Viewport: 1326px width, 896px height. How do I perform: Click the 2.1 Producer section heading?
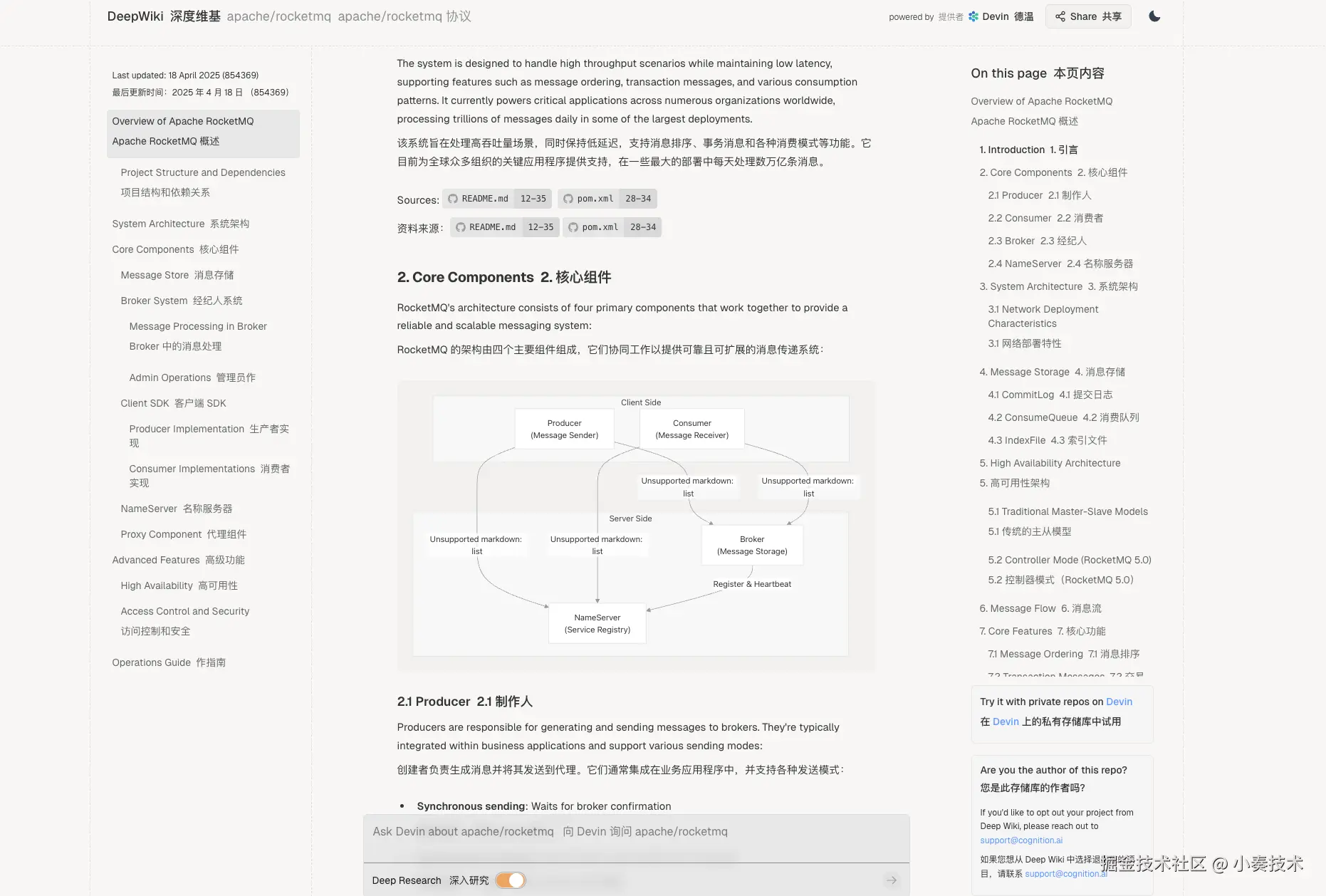click(x=464, y=702)
